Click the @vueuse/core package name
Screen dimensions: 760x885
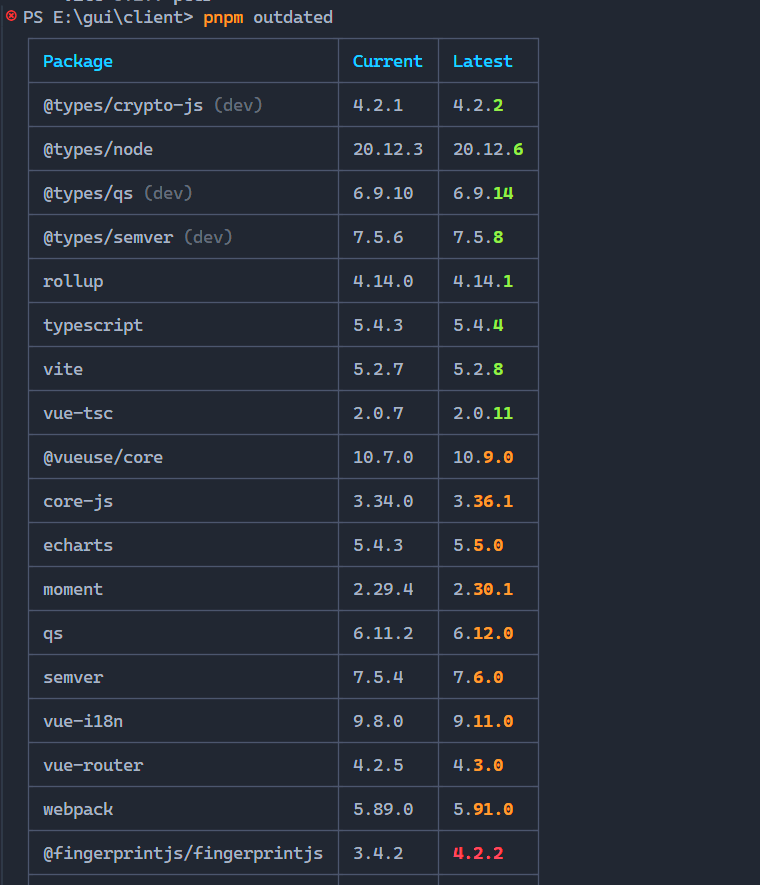point(102,457)
